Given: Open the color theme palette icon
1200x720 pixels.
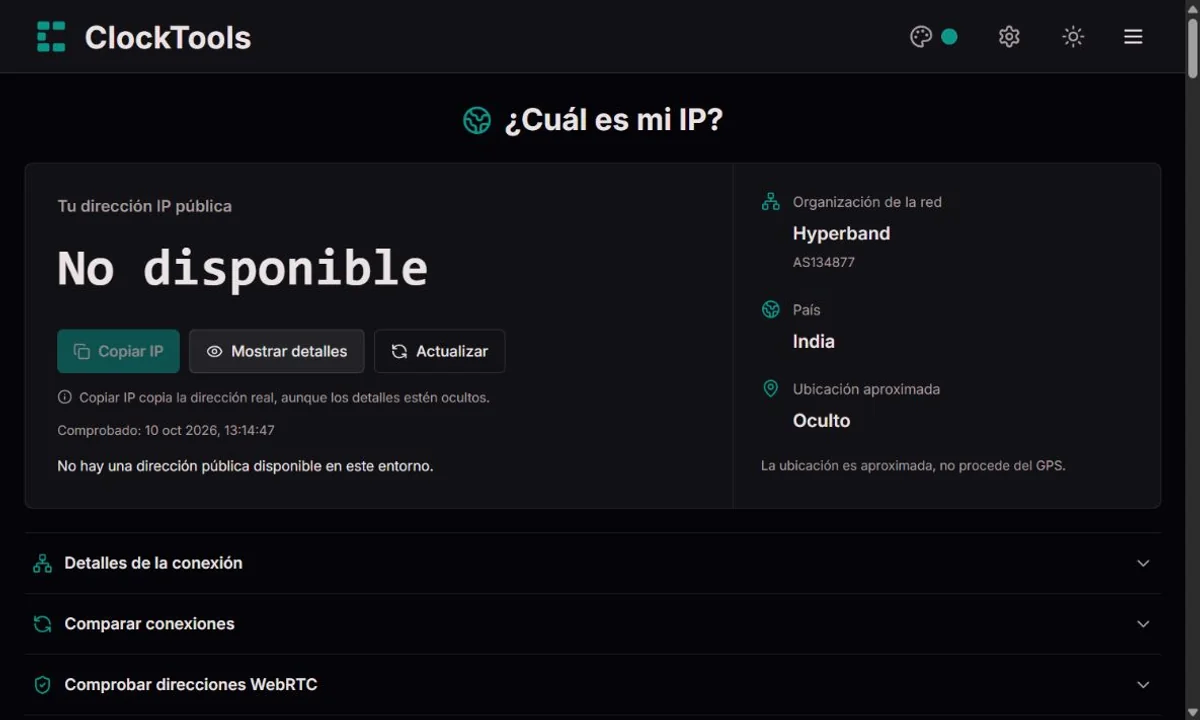Looking at the screenshot, I should tap(921, 37).
